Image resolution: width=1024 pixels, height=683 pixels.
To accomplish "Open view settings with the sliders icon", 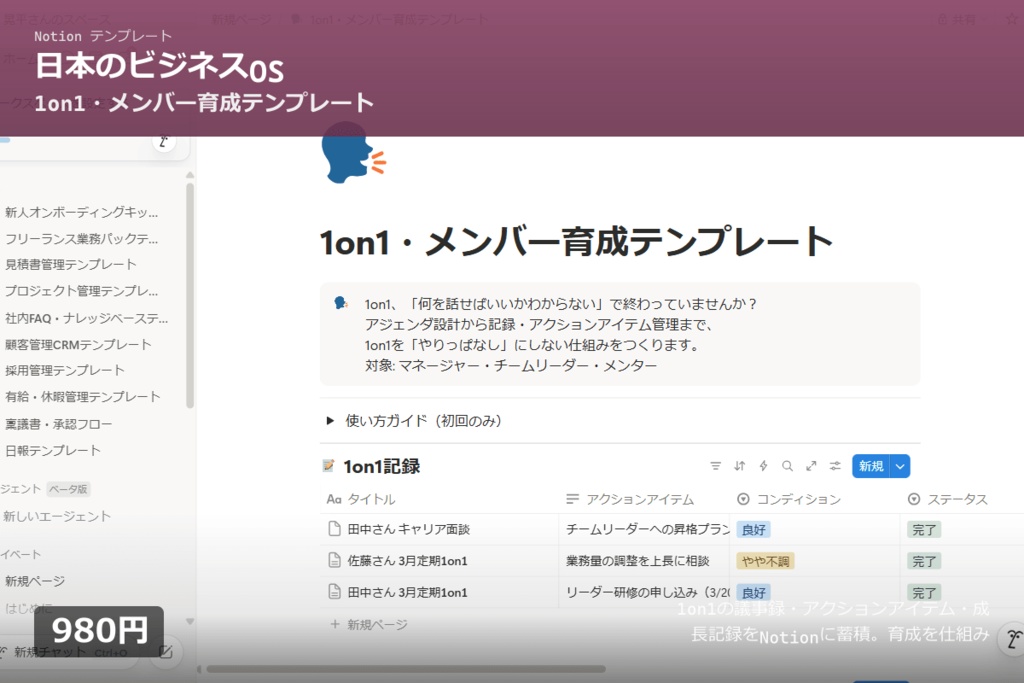I will [834, 465].
